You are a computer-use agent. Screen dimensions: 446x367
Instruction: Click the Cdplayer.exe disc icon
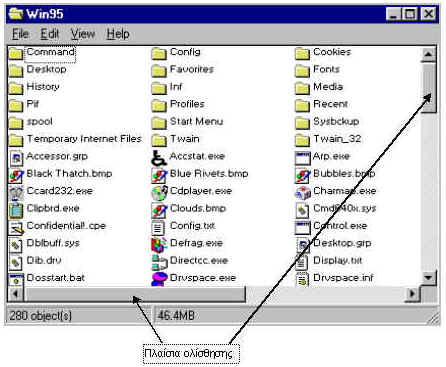[x=159, y=192]
